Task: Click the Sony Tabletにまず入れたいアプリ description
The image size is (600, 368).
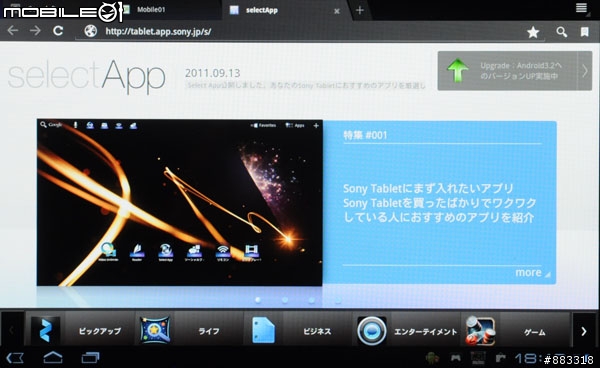Action: coord(440,203)
